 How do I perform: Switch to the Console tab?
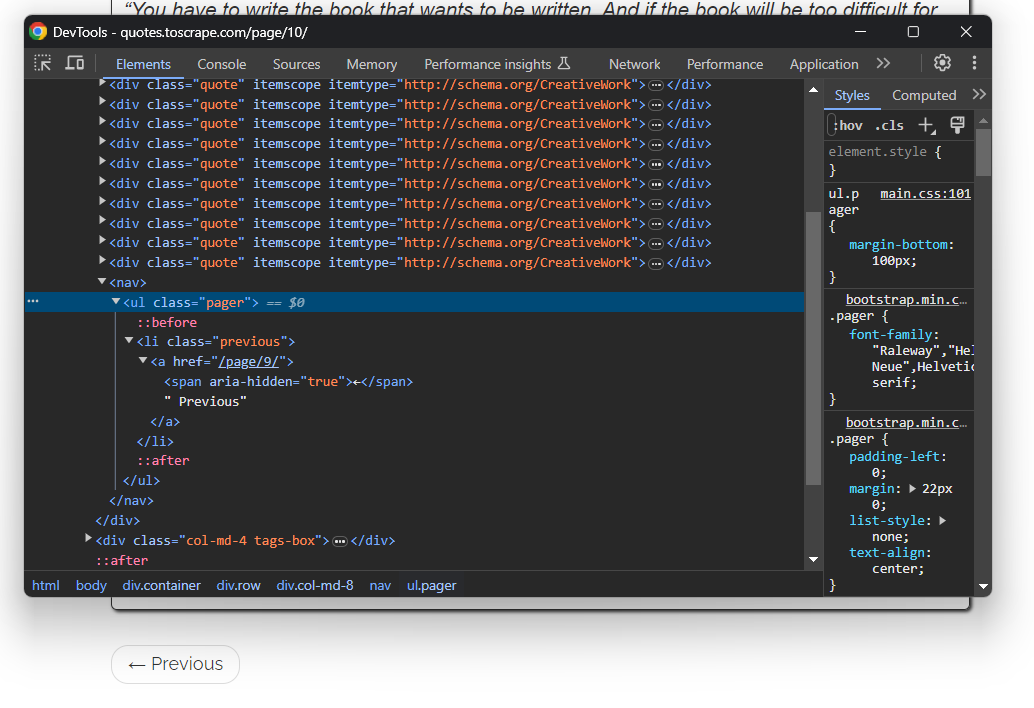click(x=221, y=63)
